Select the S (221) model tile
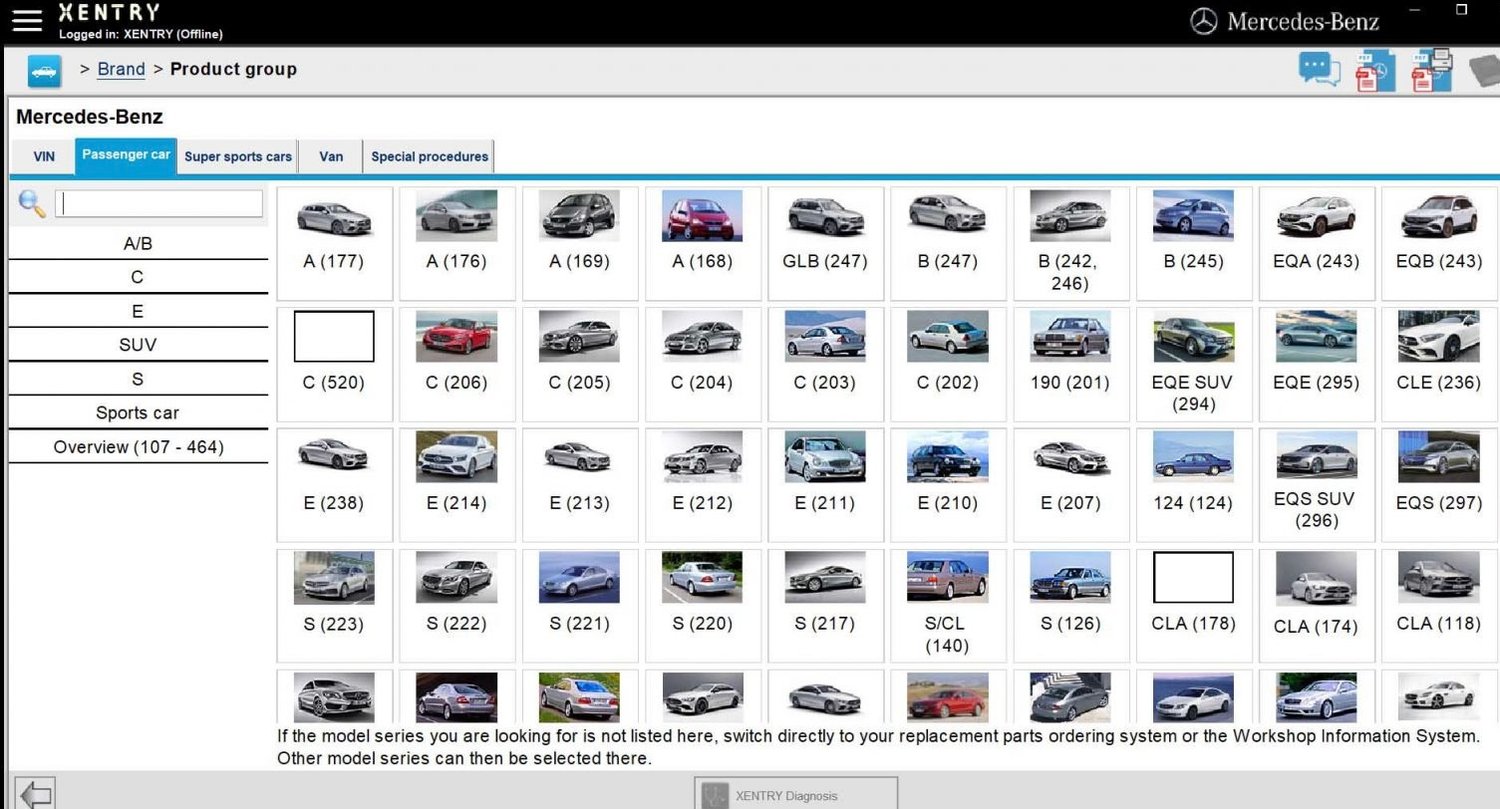This screenshot has width=1500, height=809. (579, 606)
